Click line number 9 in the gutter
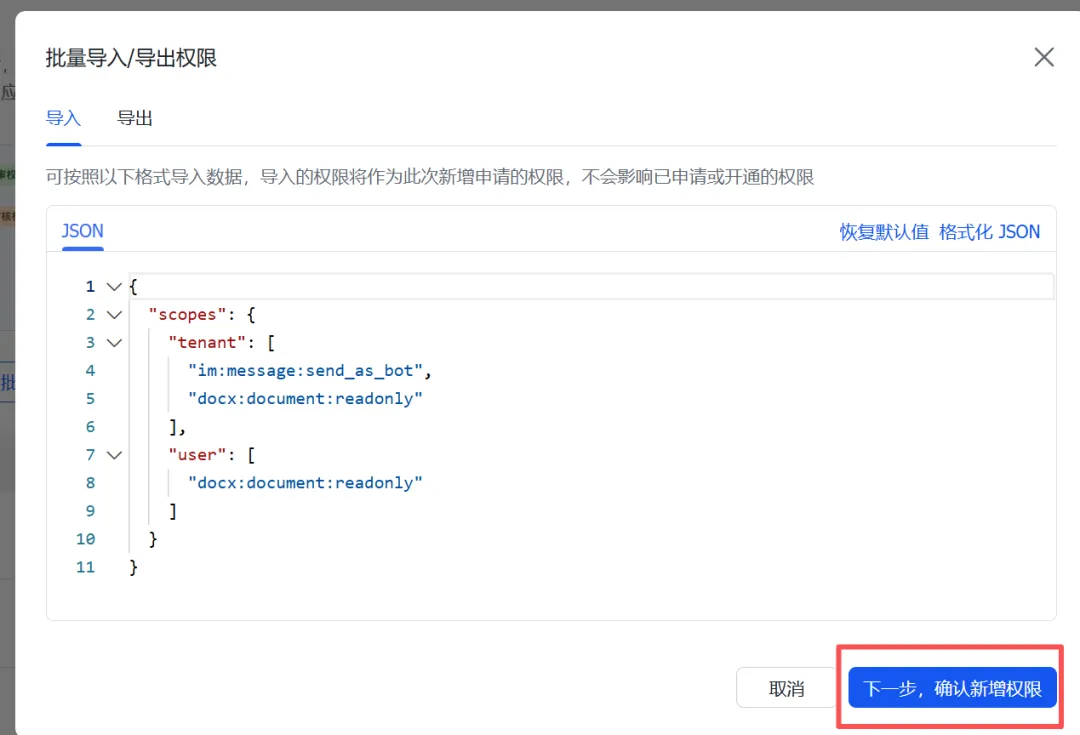 click(x=90, y=511)
